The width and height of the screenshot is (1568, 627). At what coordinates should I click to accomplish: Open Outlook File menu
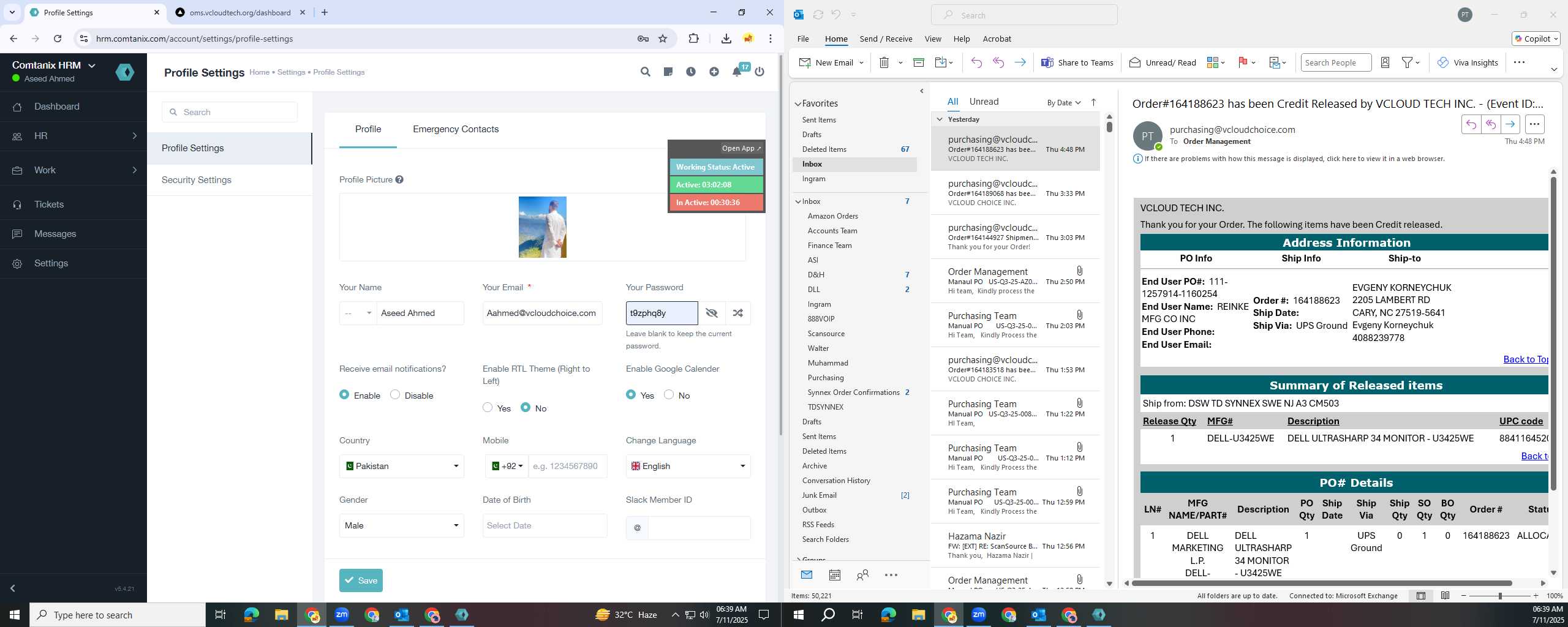[803, 39]
